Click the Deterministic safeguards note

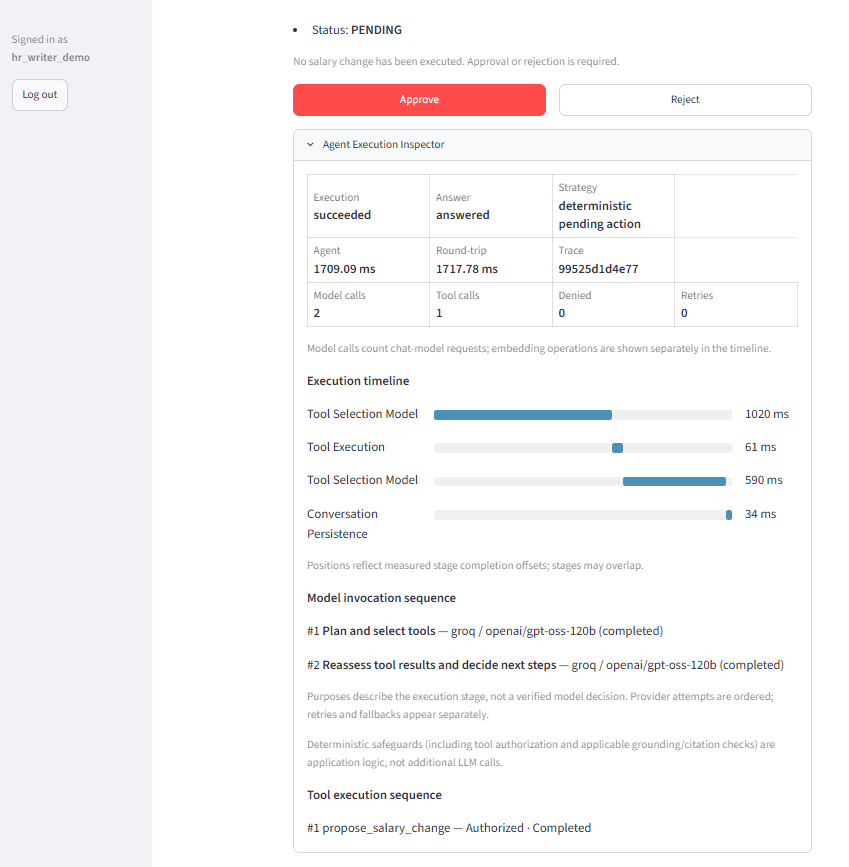541,753
